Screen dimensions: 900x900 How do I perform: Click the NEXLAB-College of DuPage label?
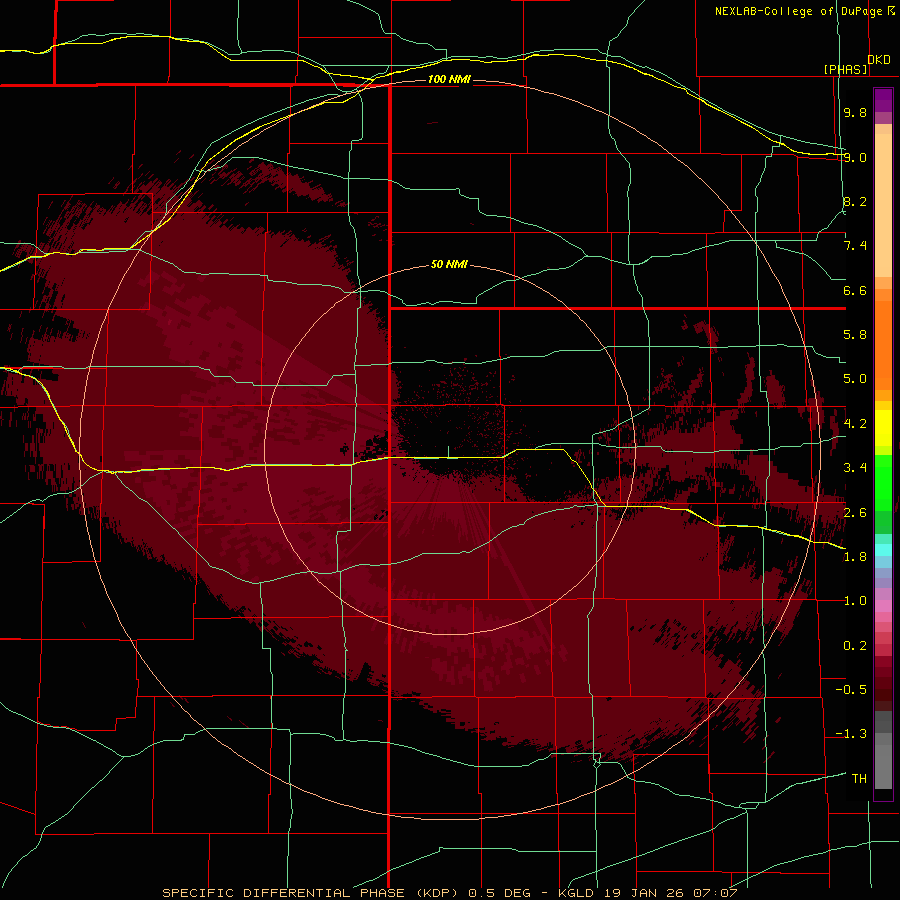[x=798, y=11]
